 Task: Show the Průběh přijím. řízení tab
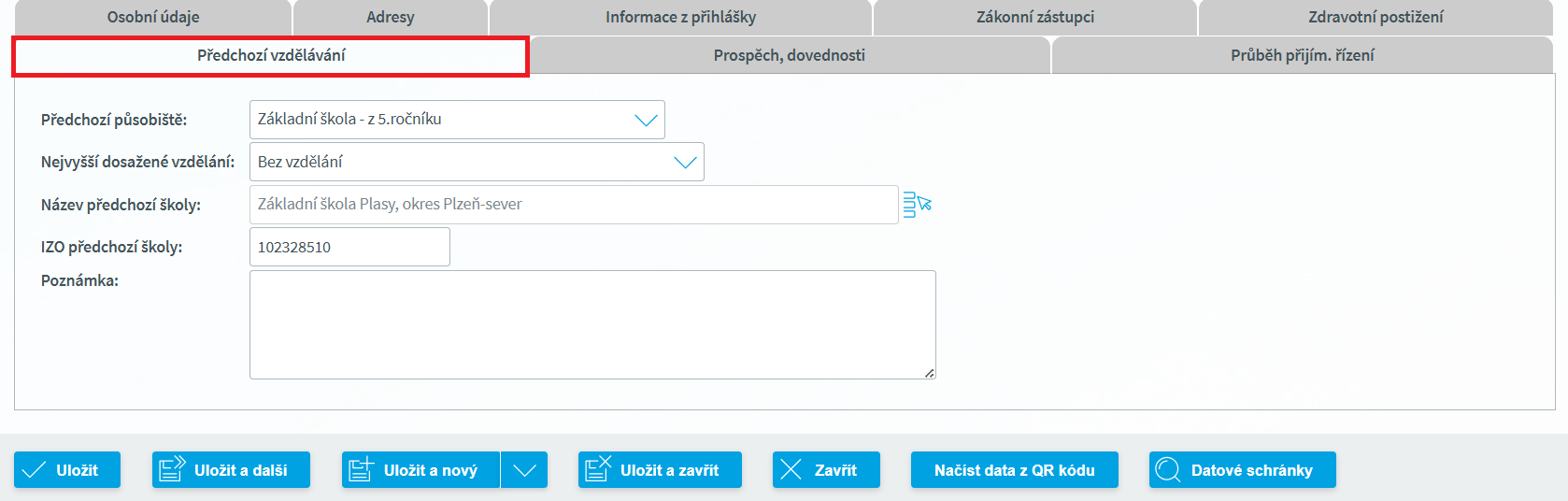pos(1302,55)
